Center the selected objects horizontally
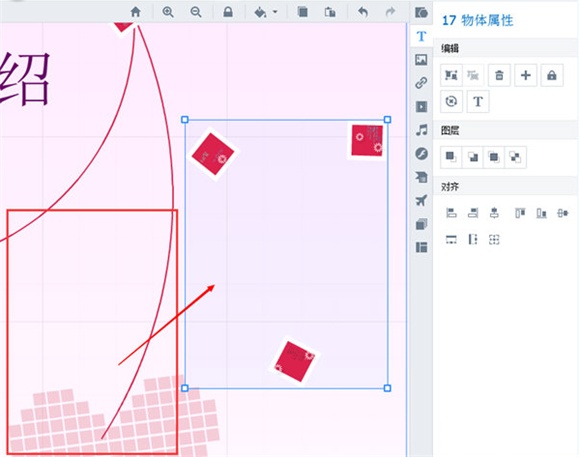Screen dimensions: 580x457 coord(494,213)
